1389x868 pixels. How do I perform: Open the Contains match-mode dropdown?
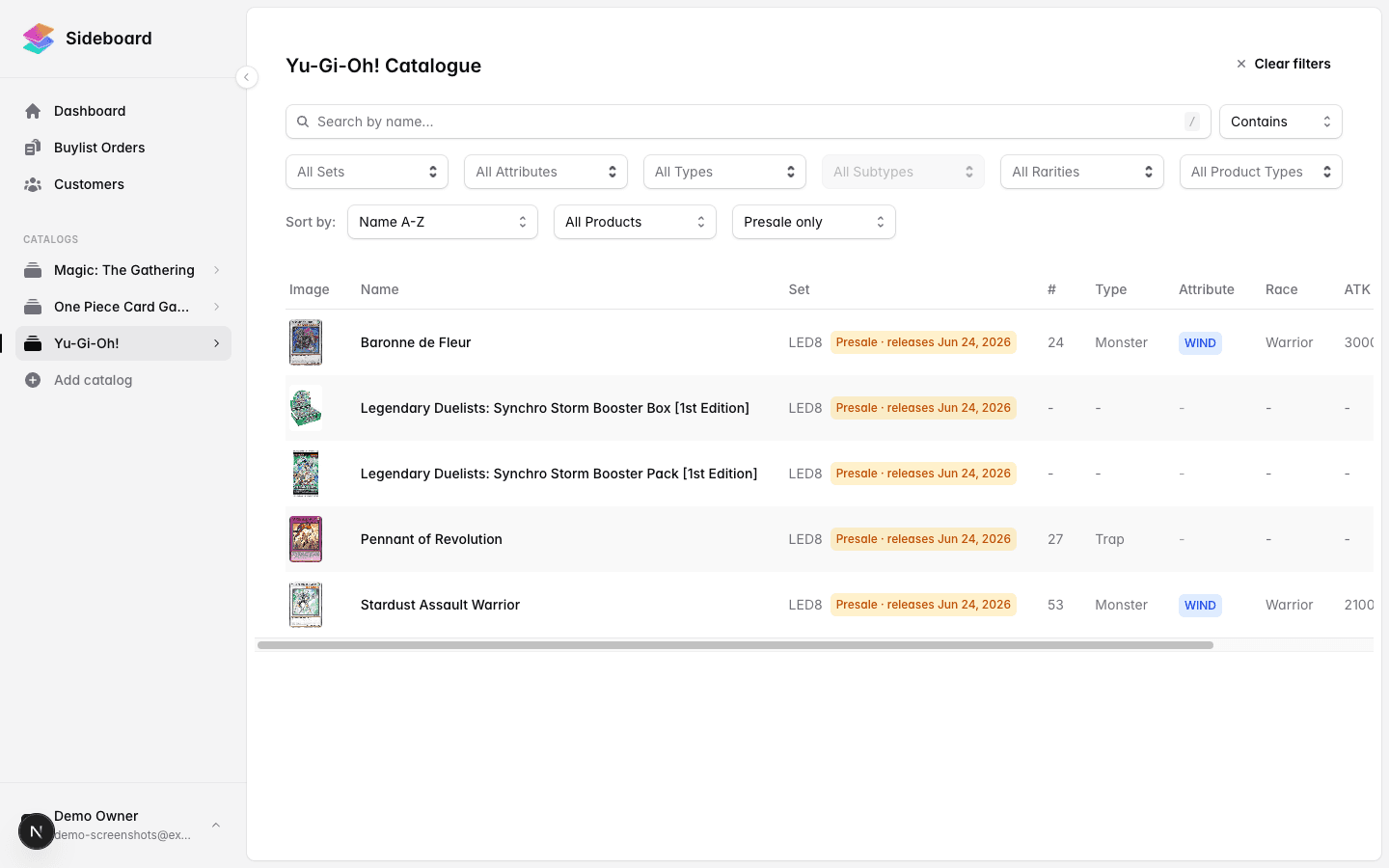pos(1281,122)
